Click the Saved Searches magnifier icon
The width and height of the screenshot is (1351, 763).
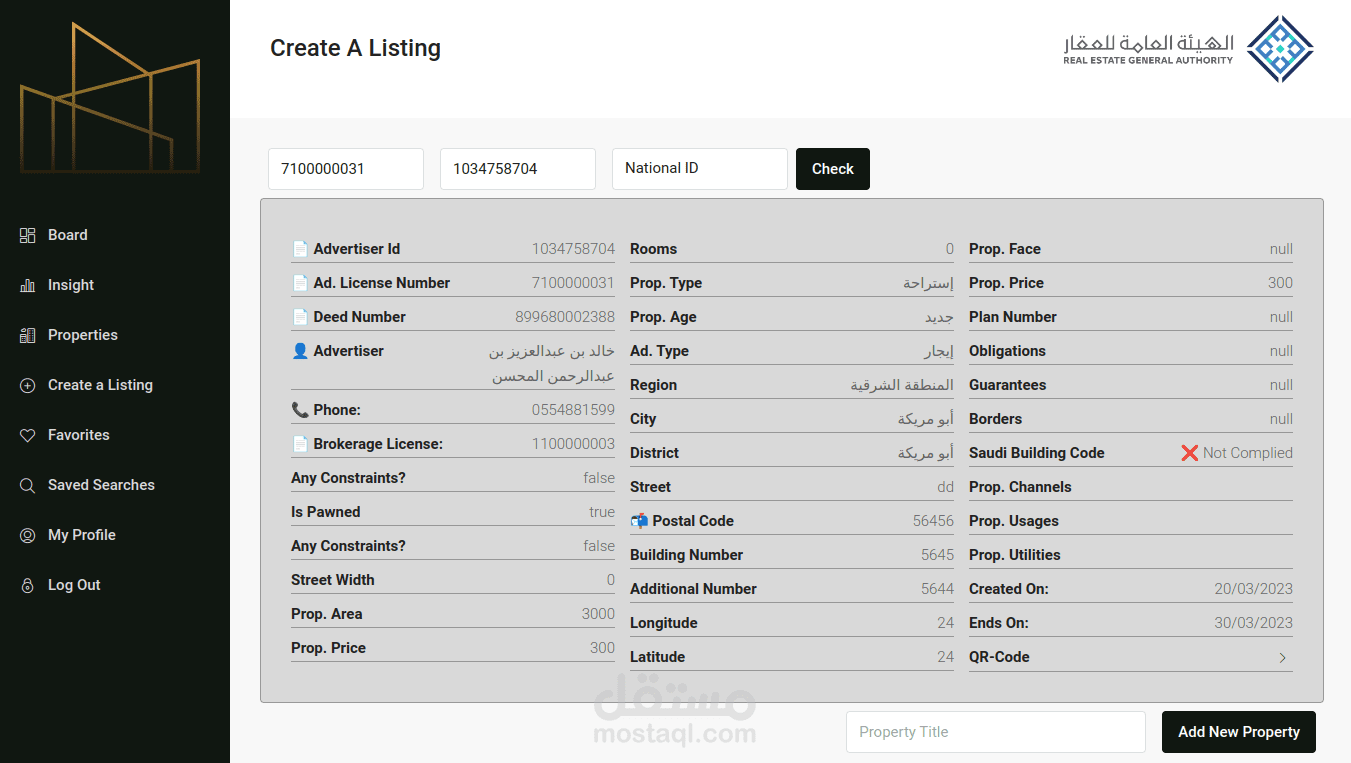click(28, 485)
